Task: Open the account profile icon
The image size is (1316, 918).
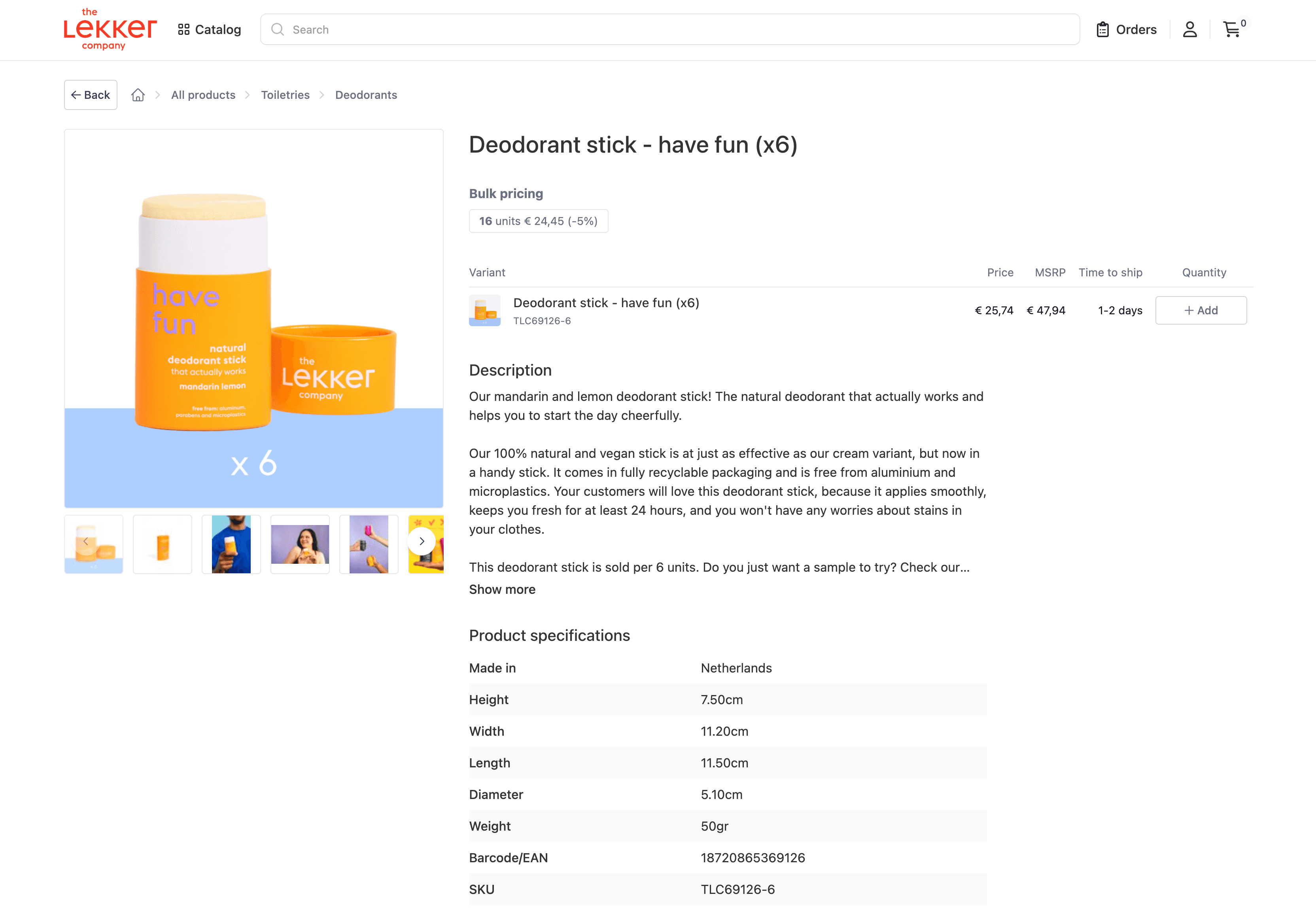Action: 1190,30
